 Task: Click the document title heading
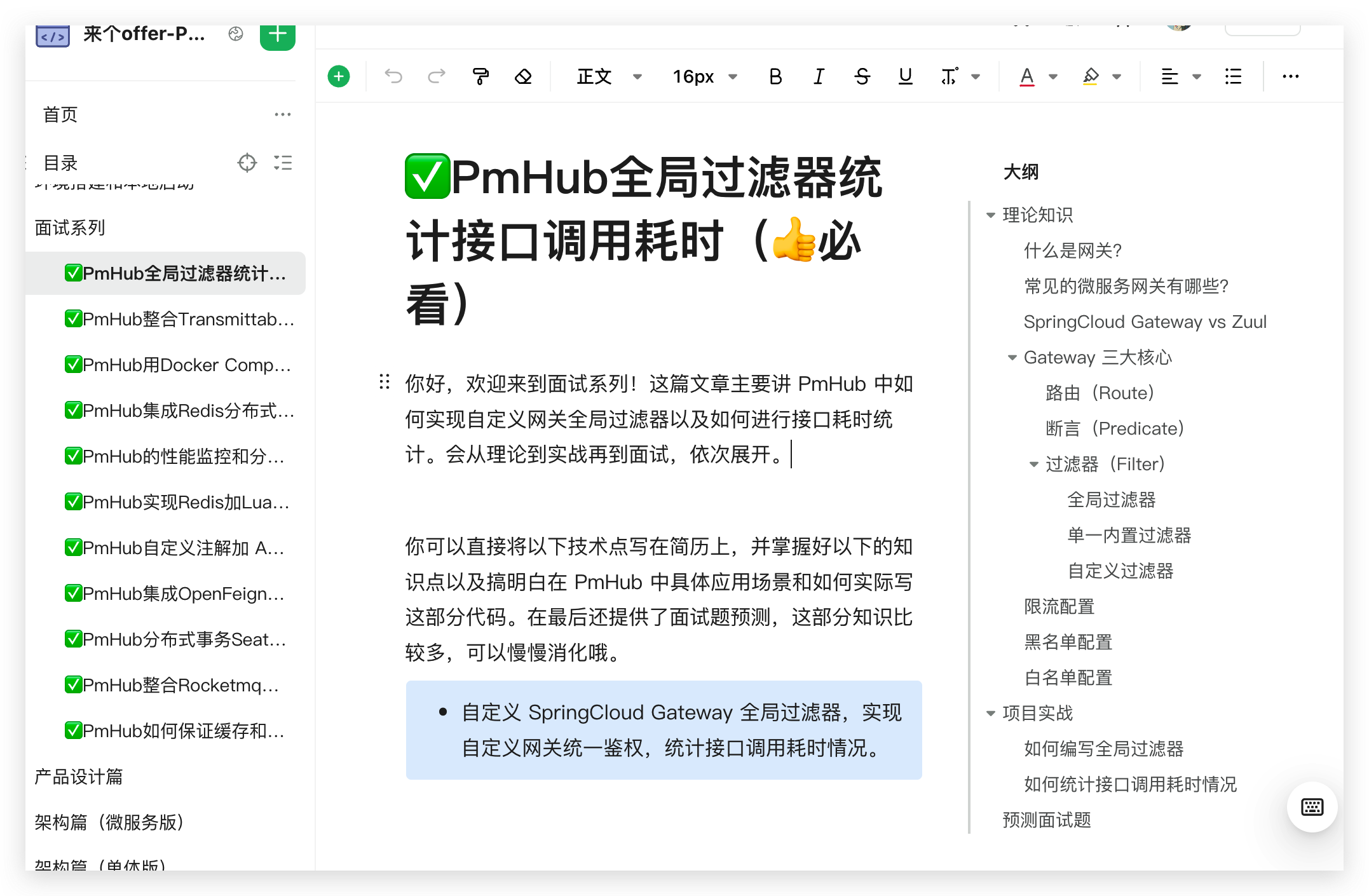(x=643, y=240)
